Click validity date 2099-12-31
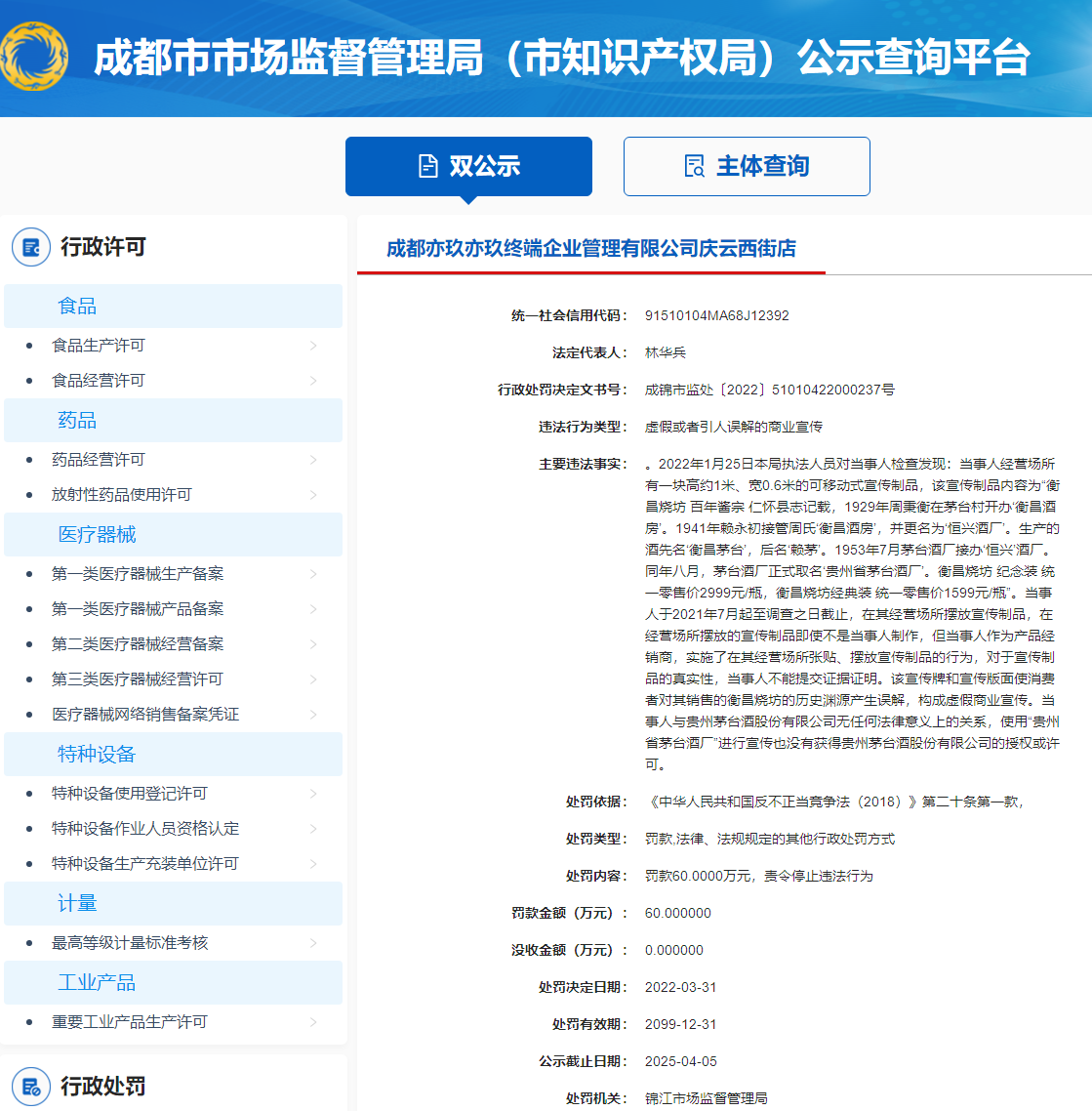The width and height of the screenshot is (1092, 1111). coord(680,1024)
